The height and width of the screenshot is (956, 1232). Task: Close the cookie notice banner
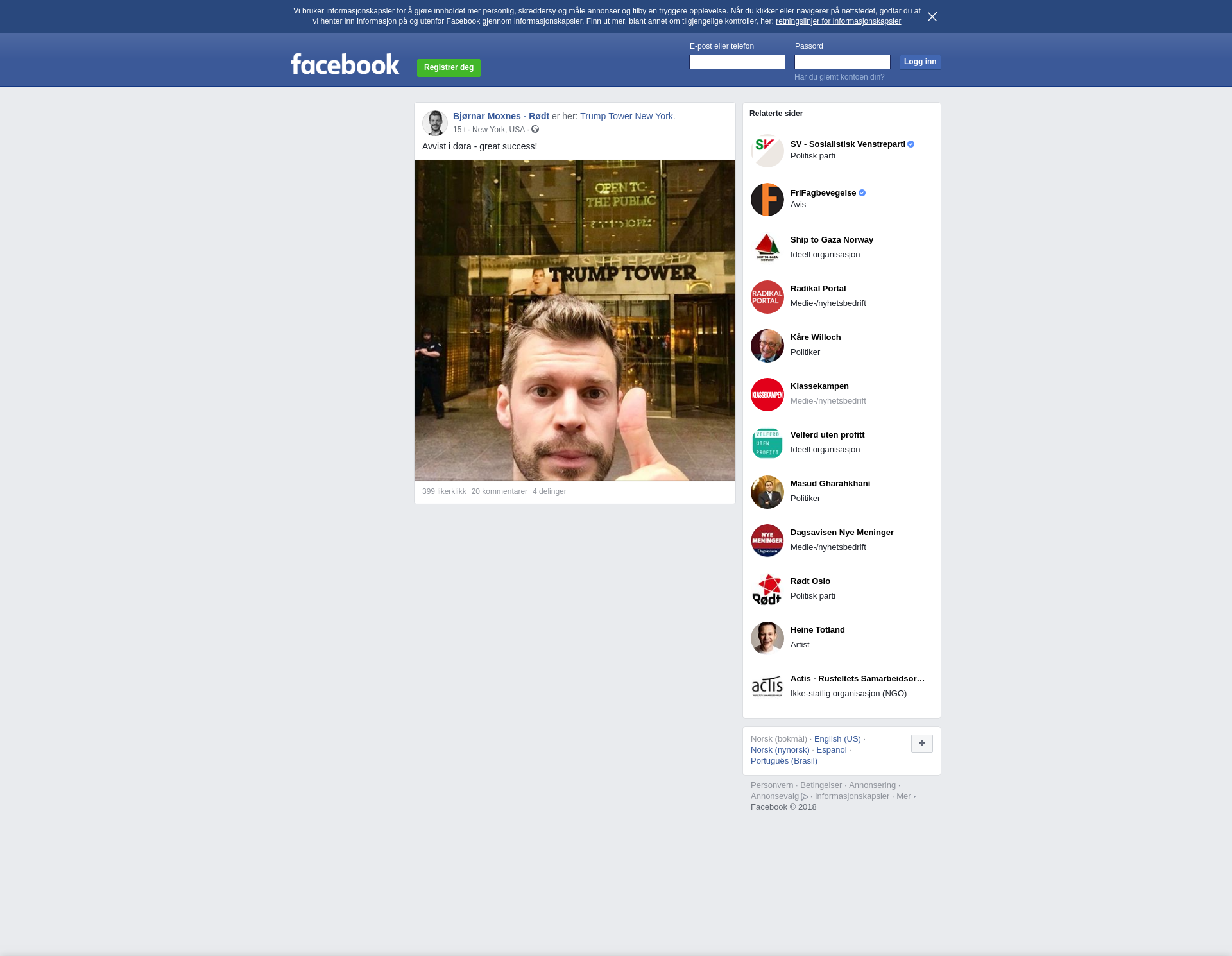click(x=932, y=17)
